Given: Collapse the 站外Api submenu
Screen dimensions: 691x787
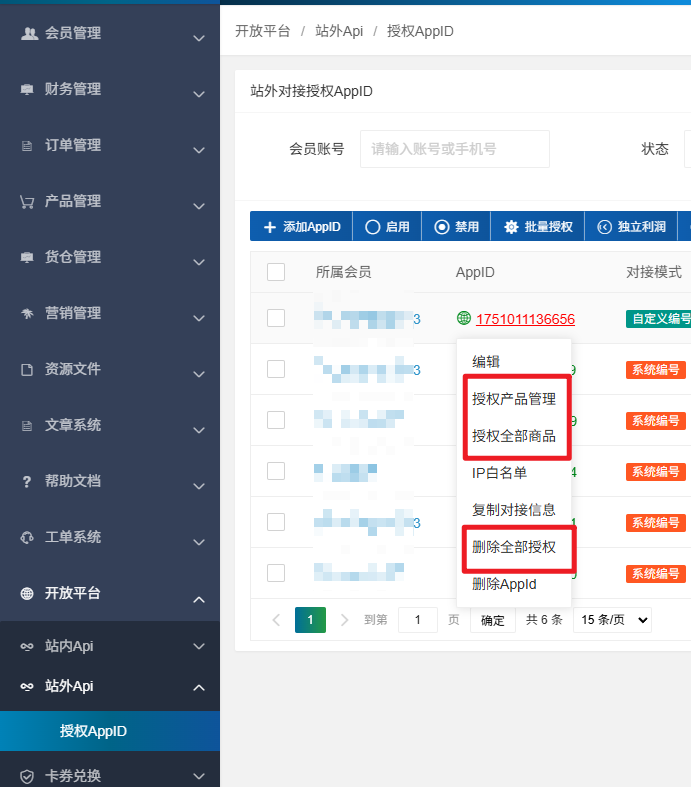Looking at the screenshot, I should tap(110, 687).
